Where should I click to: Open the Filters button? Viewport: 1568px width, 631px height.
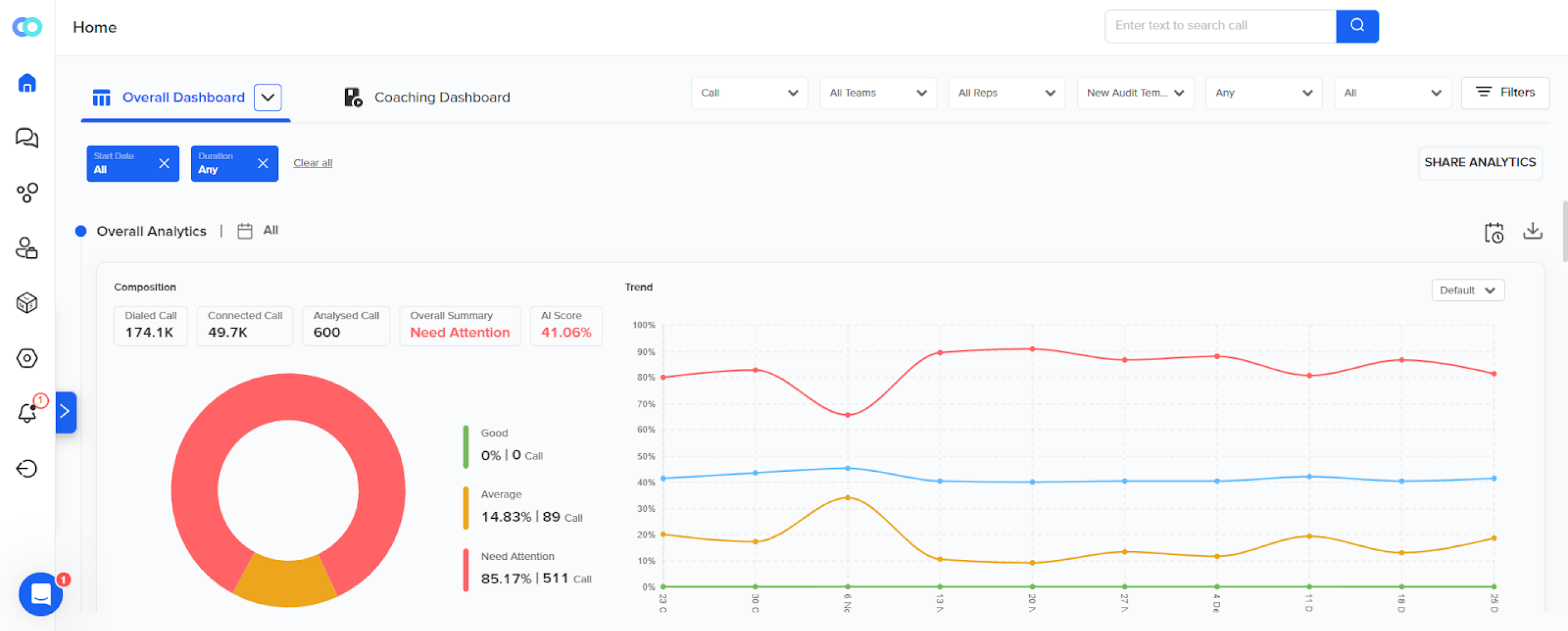click(1505, 93)
